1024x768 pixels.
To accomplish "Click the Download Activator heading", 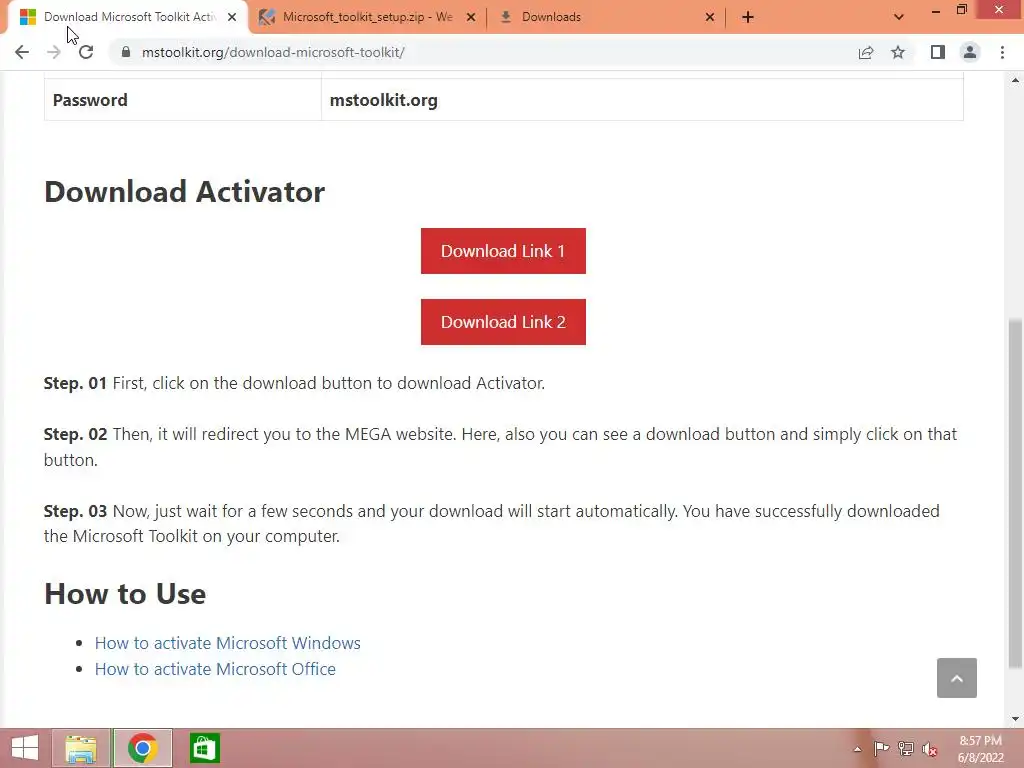I will pos(184,191).
